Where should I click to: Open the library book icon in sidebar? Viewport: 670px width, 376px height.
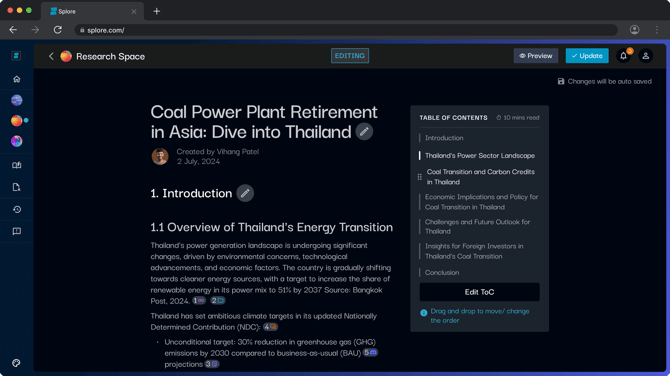(17, 165)
